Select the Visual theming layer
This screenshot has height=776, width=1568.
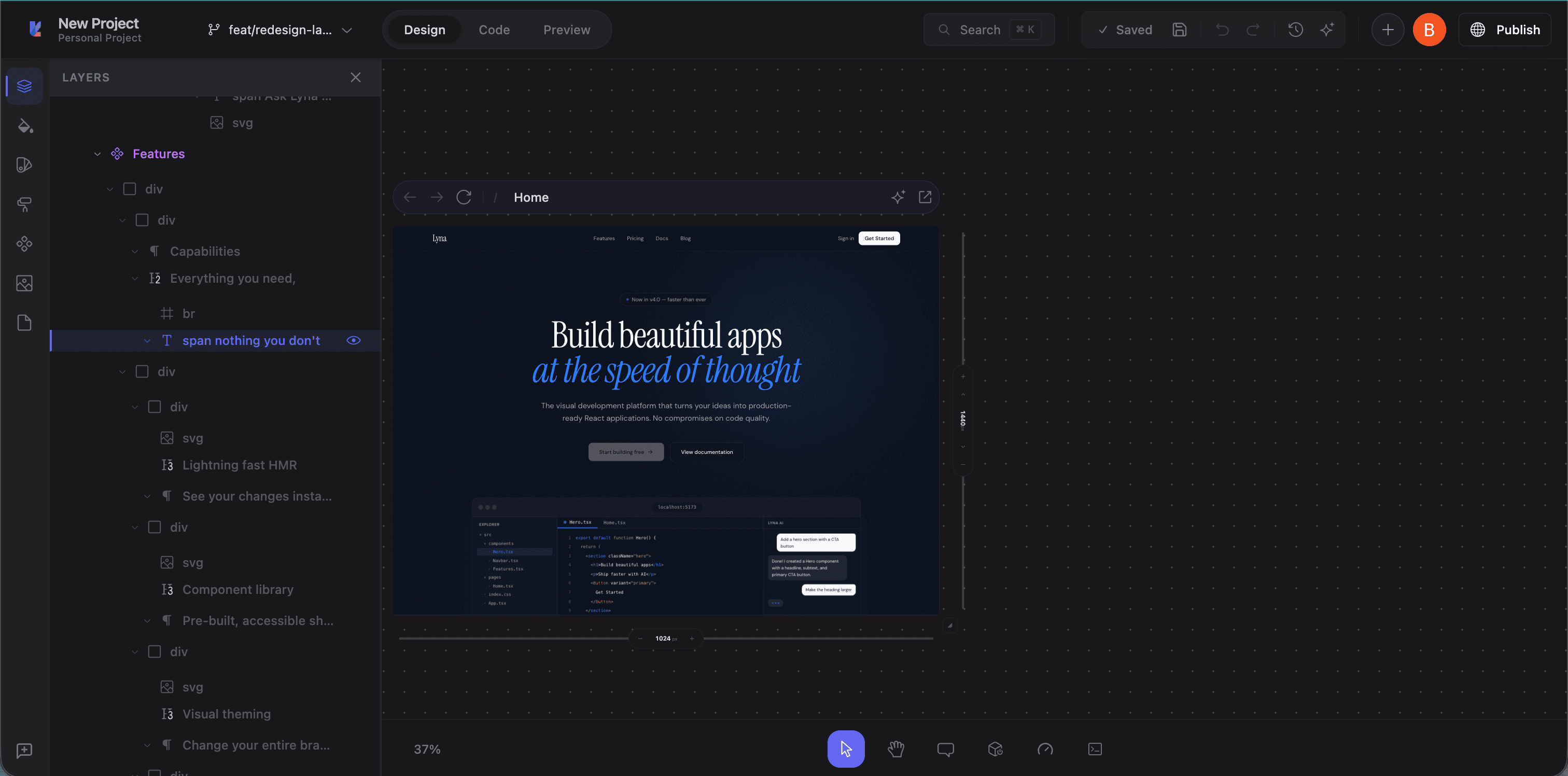216,714
